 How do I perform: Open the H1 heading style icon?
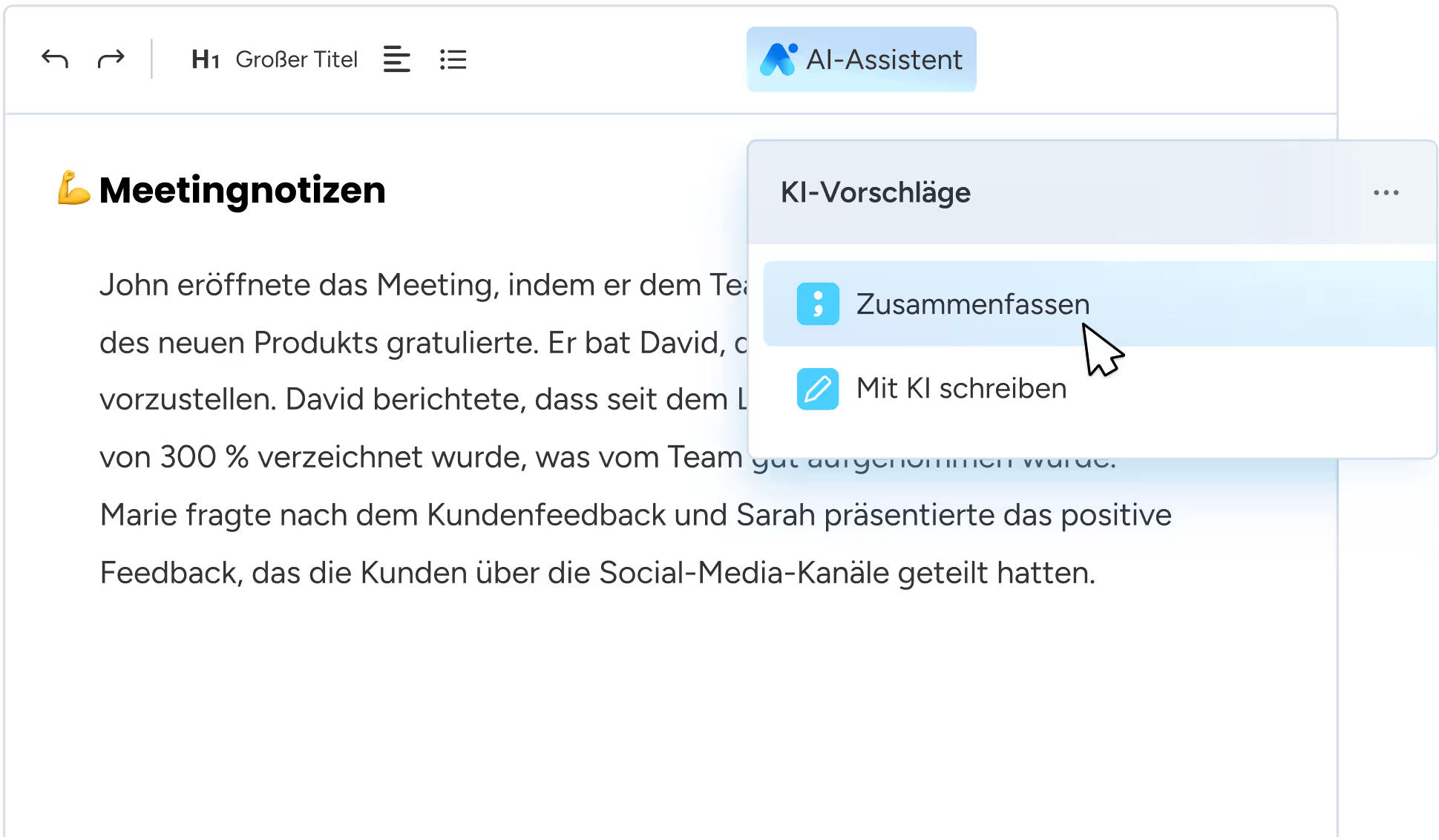[205, 59]
